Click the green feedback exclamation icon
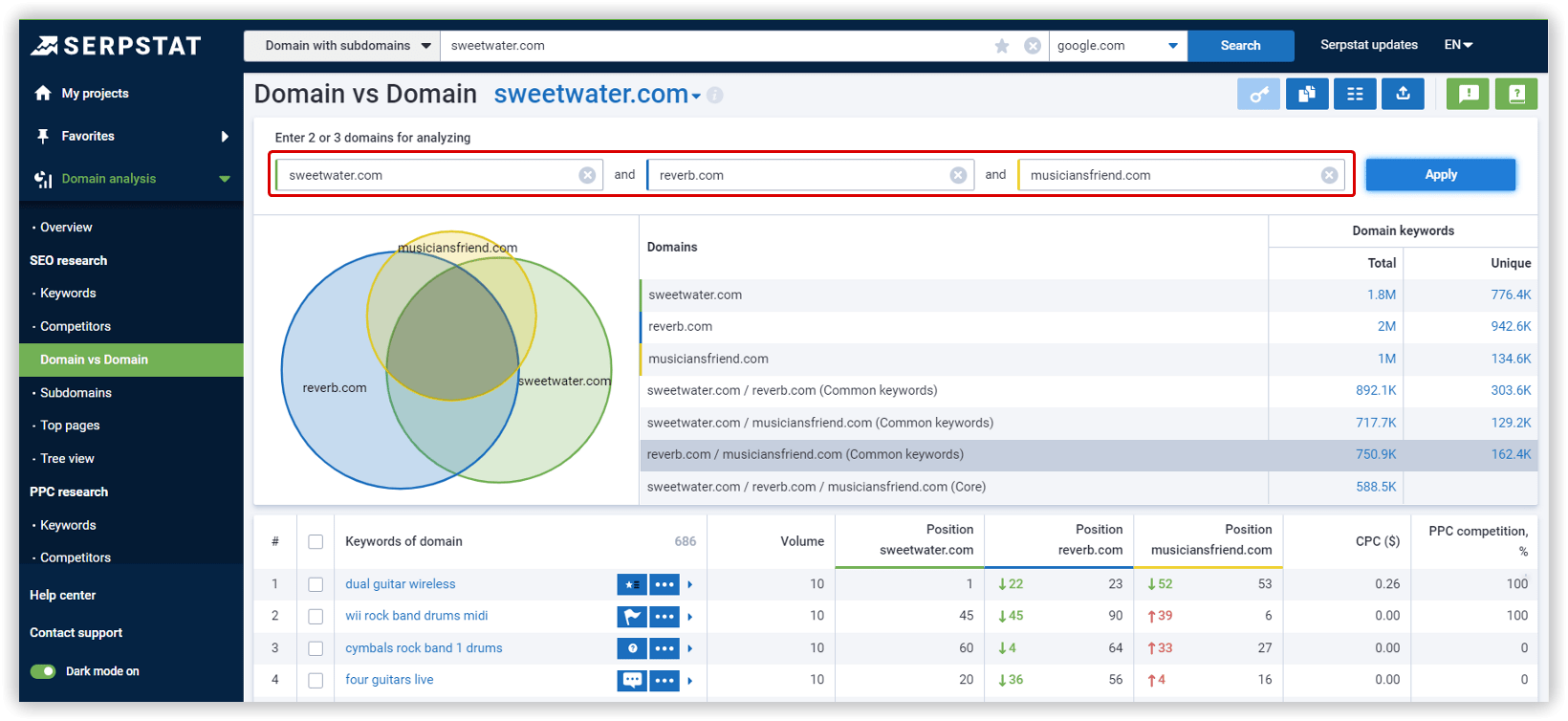 point(1469,94)
